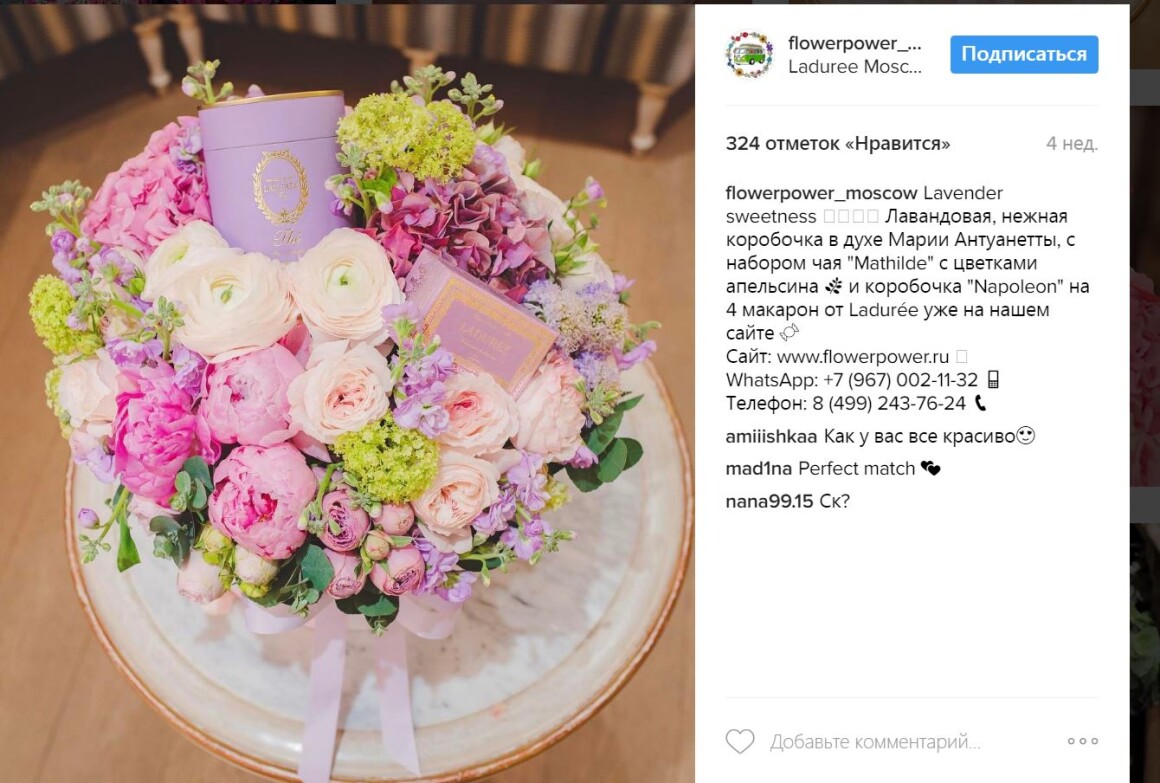Open the three-dot more options menu

[x=1082, y=741]
